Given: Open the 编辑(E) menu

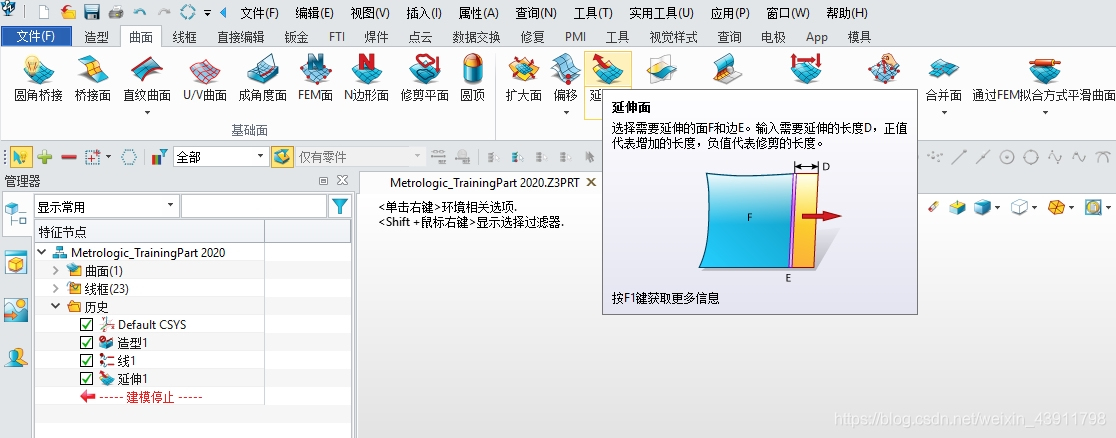Looking at the screenshot, I should (314, 13).
